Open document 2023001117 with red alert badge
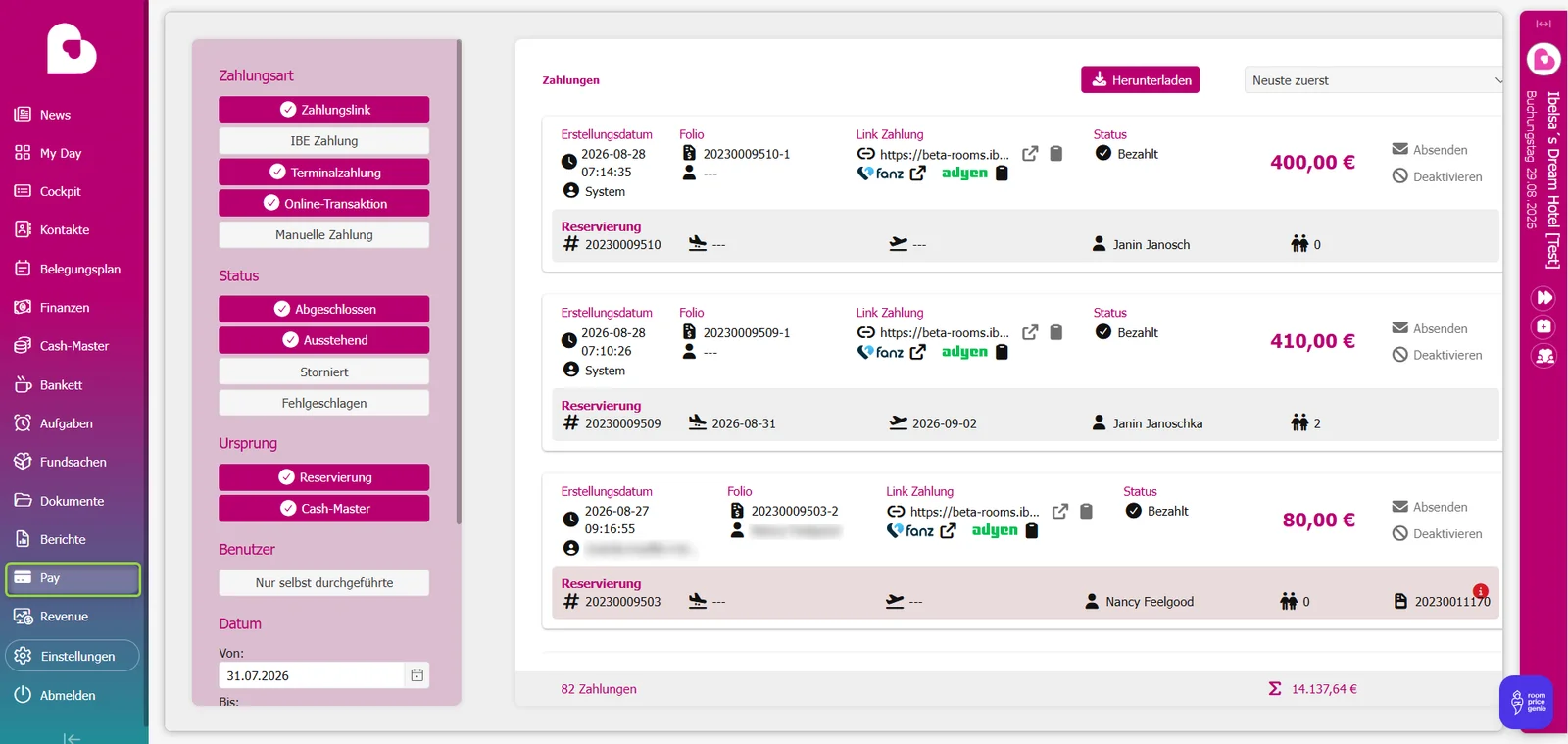 [1444, 601]
